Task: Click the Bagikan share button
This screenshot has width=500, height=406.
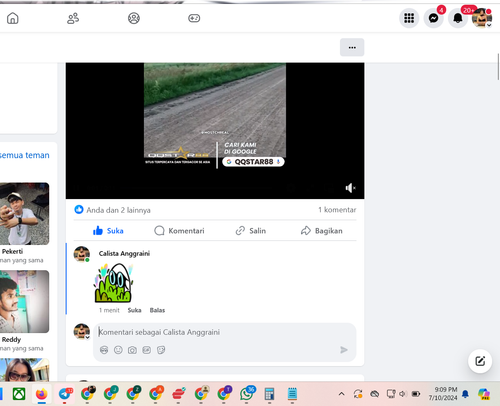Action: (321, 231)
